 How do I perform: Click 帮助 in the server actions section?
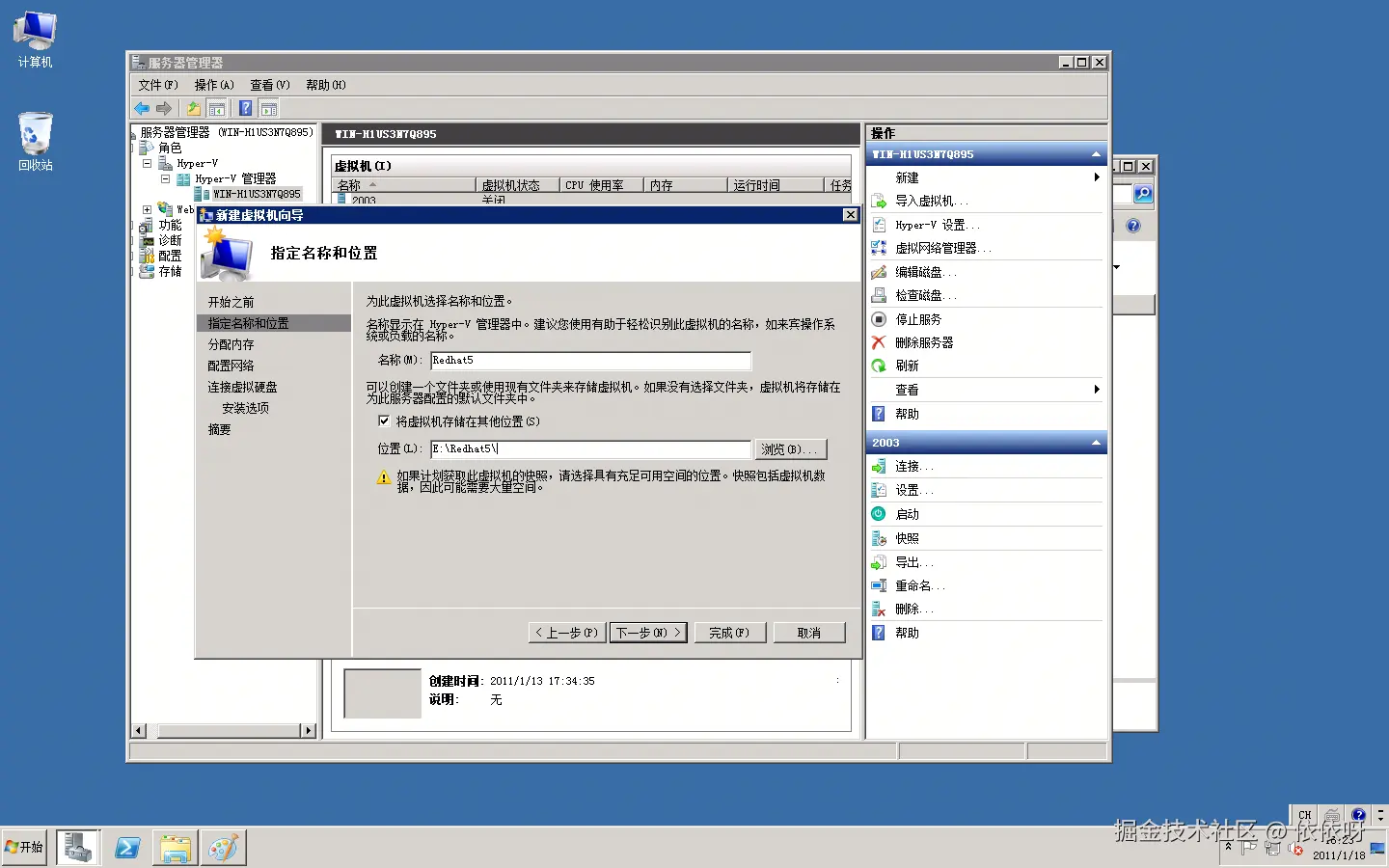907,414
